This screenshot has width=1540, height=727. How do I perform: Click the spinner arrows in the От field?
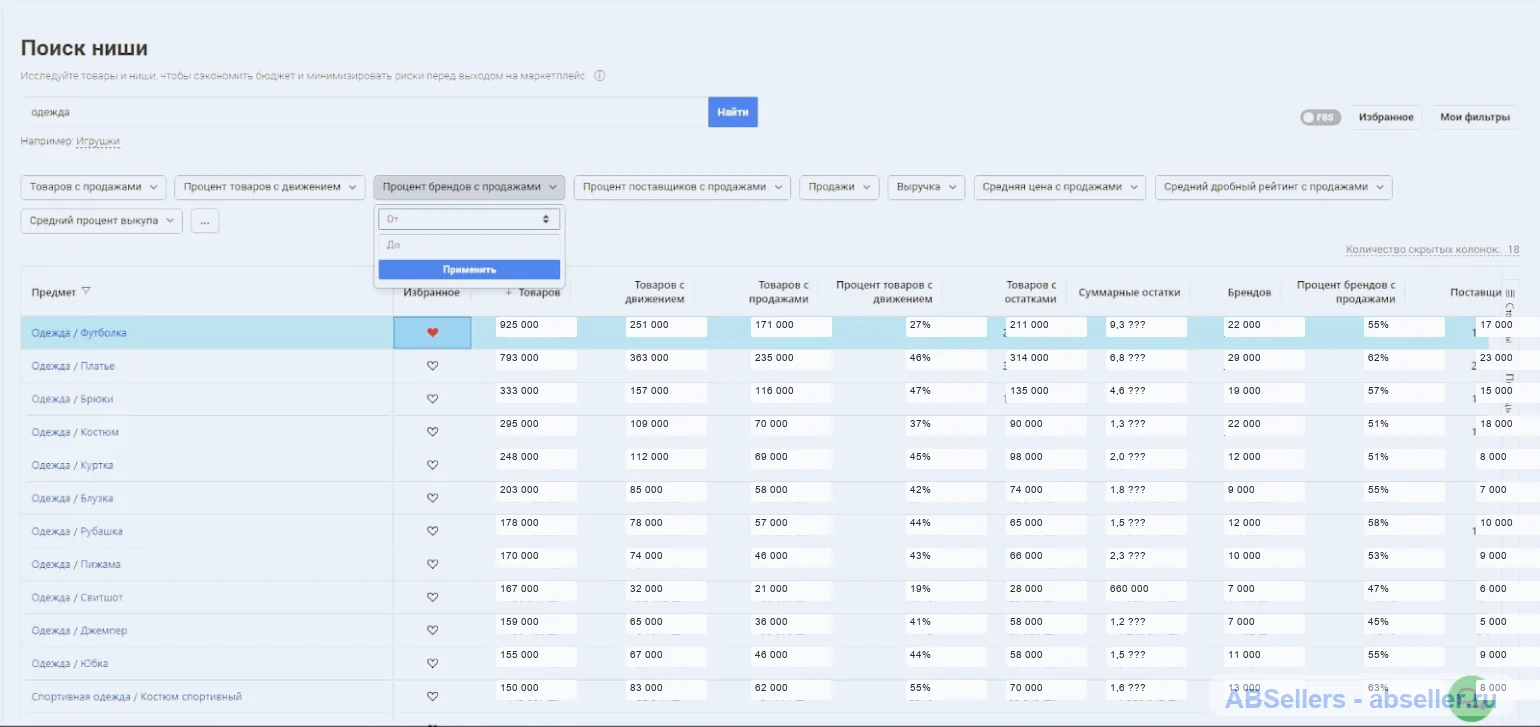[546, 219]
